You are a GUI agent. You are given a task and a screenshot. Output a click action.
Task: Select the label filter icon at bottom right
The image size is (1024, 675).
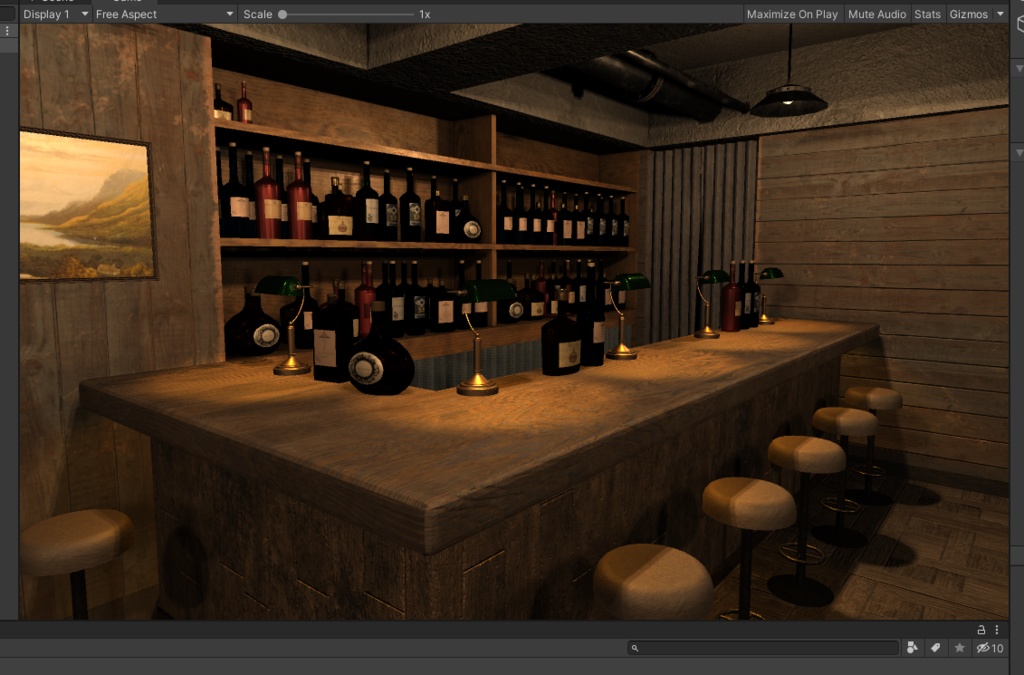(x=935, y=648)
